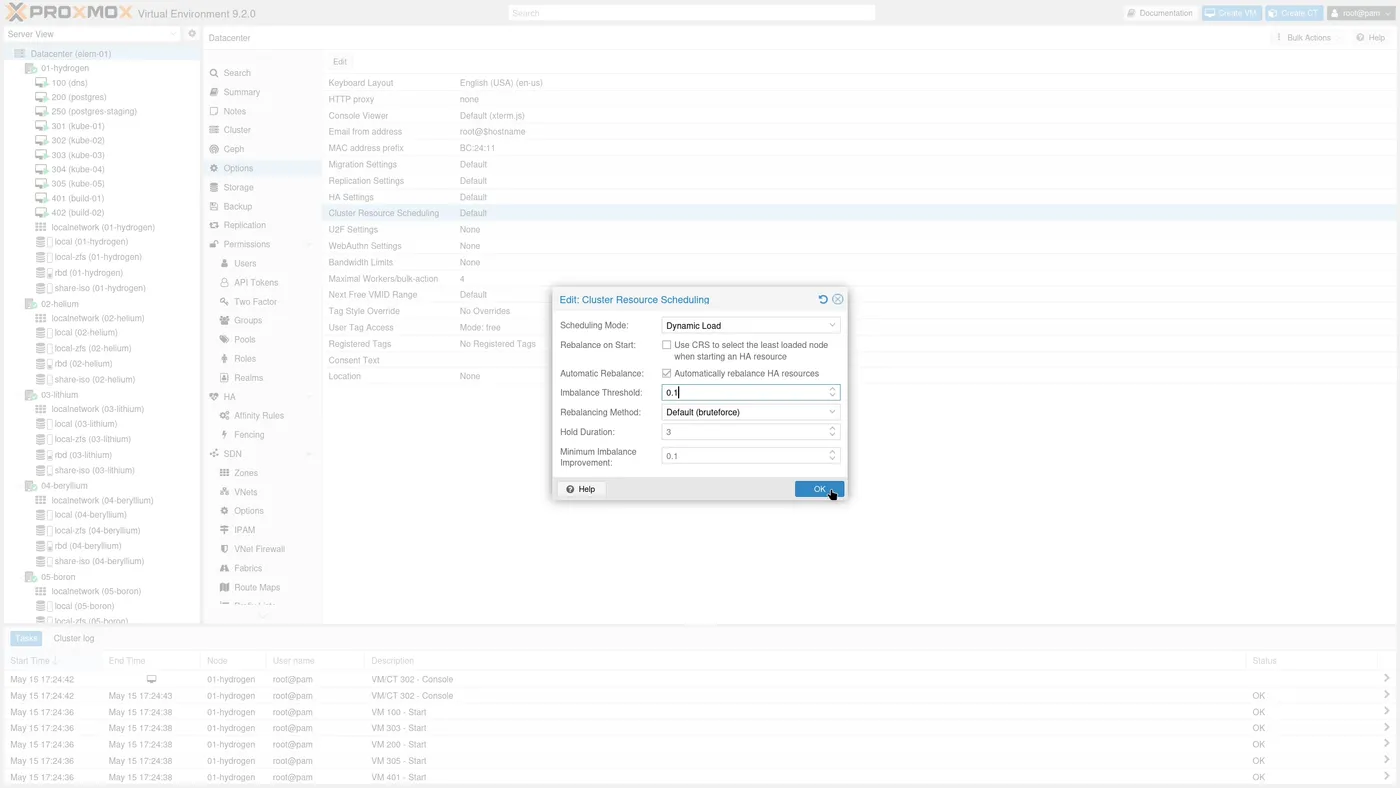Open Users under Permissions
The height and width of the screenshot is (788, 1400).
(245, 263)
